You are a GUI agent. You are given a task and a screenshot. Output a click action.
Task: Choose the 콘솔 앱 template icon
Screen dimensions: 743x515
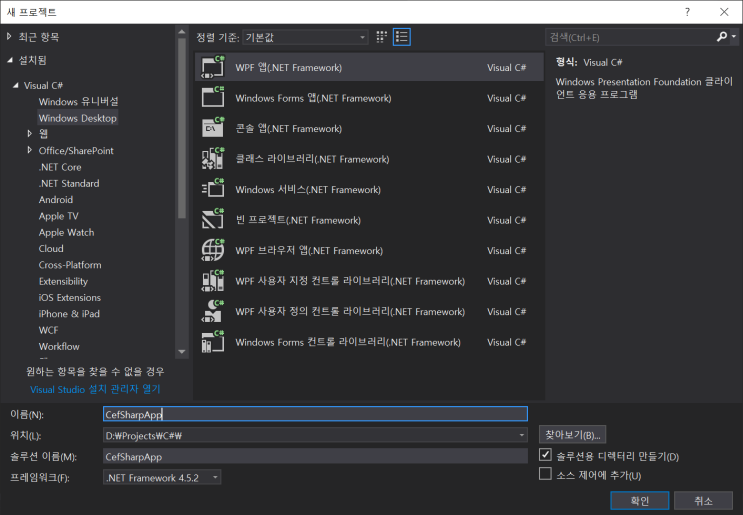213,128
